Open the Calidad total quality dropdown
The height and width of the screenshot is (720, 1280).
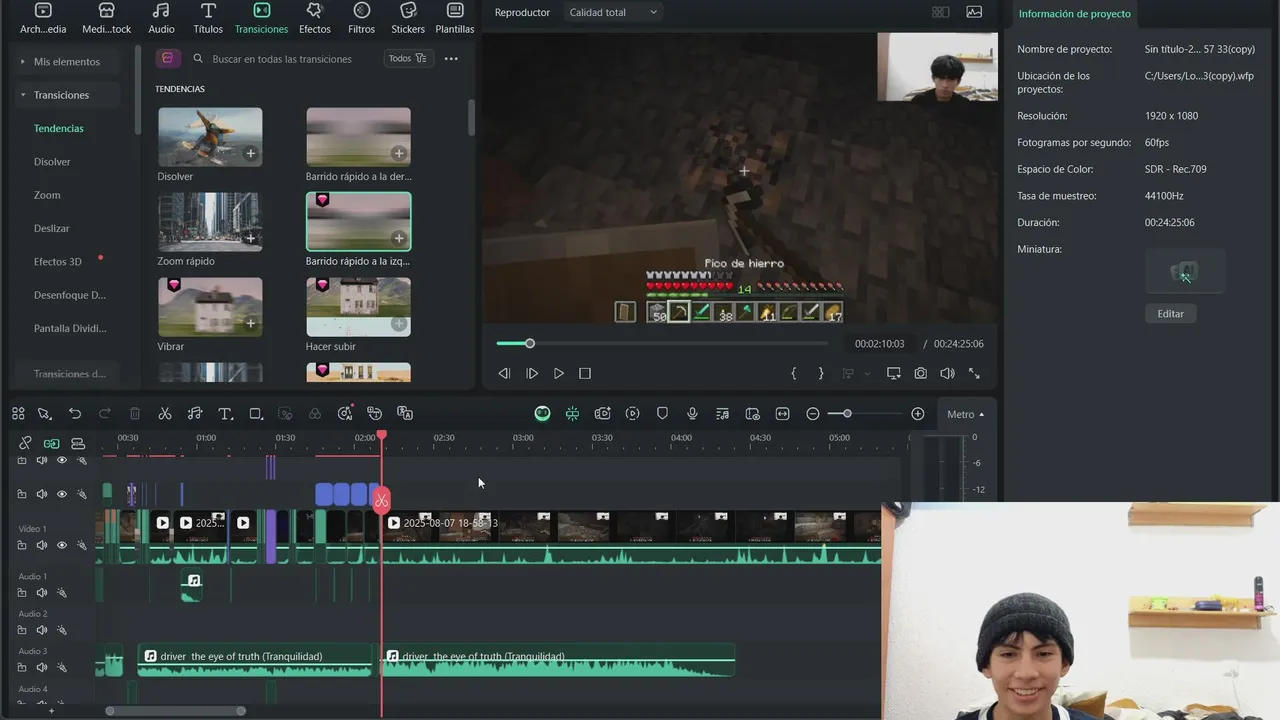(x=613, y=12)
